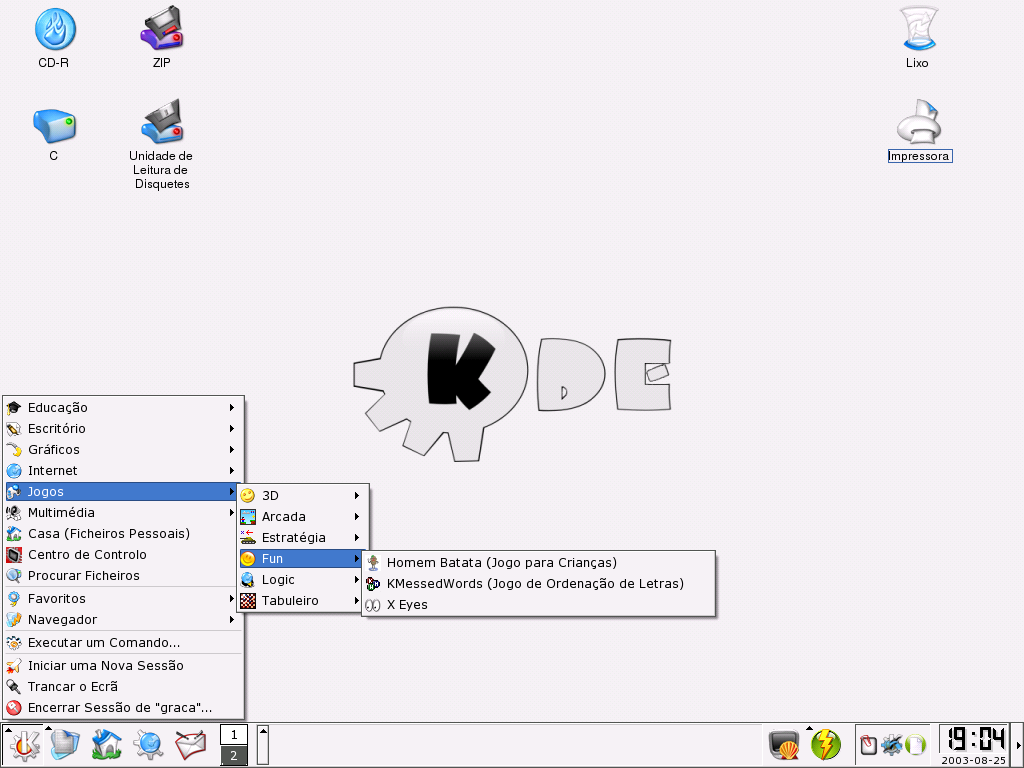Screen dimensions: 1024x768
Task: Click the K menu gear button
Action: coord(24,744)
